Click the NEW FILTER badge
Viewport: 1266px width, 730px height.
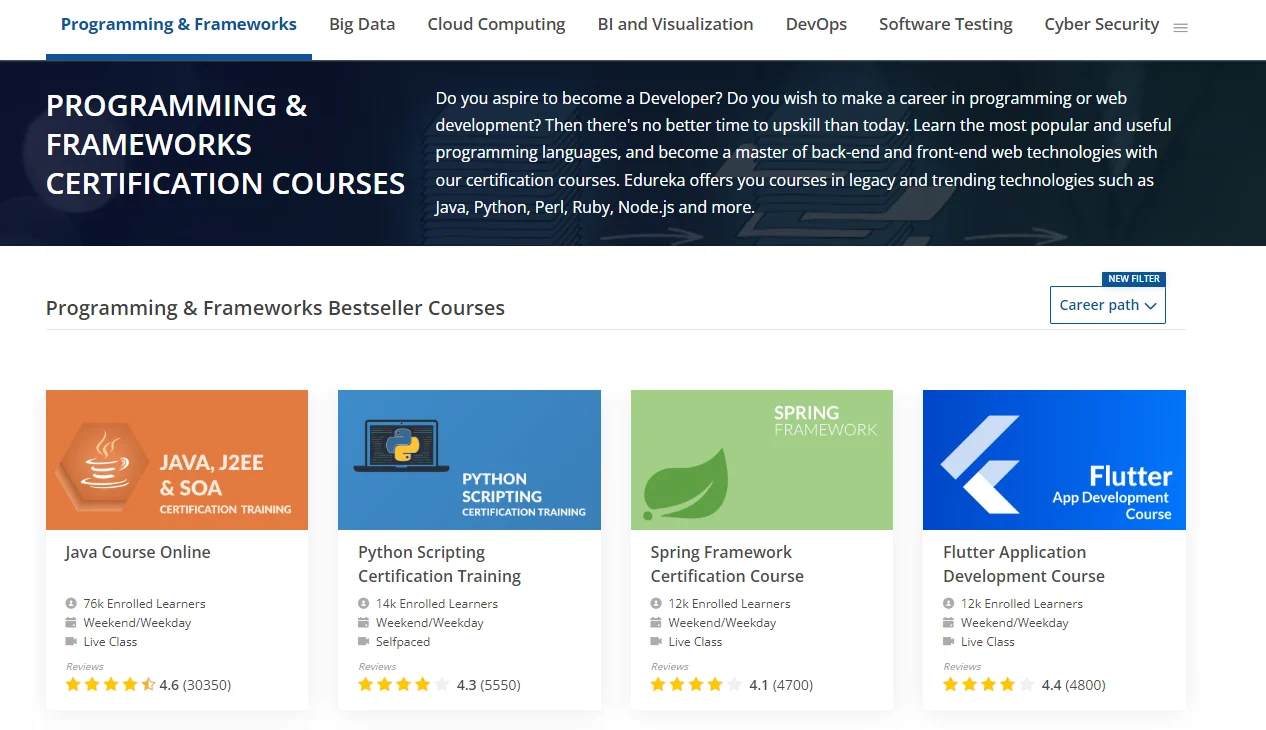point(1134,279)
